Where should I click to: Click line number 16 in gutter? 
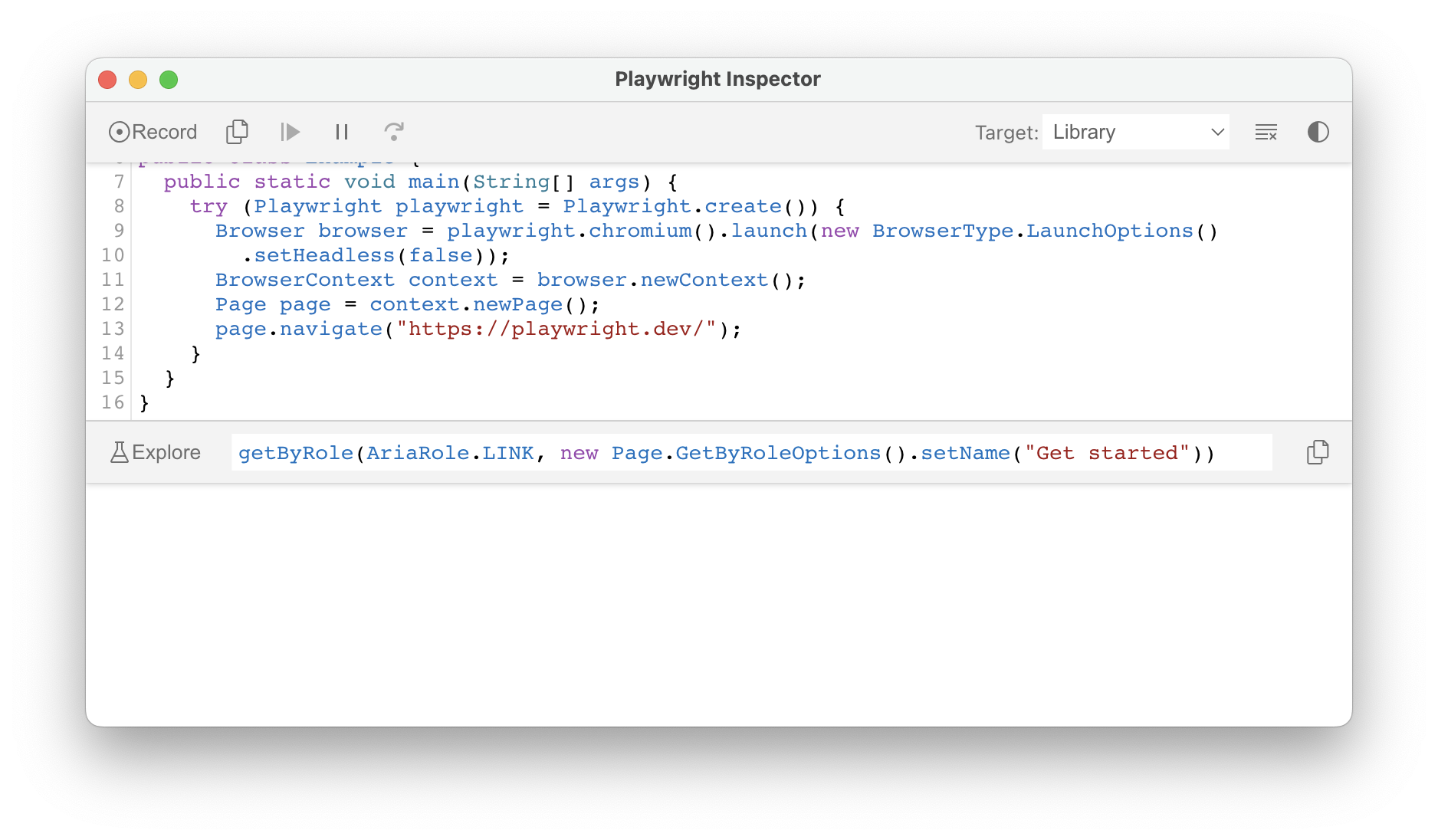(113, 402)
